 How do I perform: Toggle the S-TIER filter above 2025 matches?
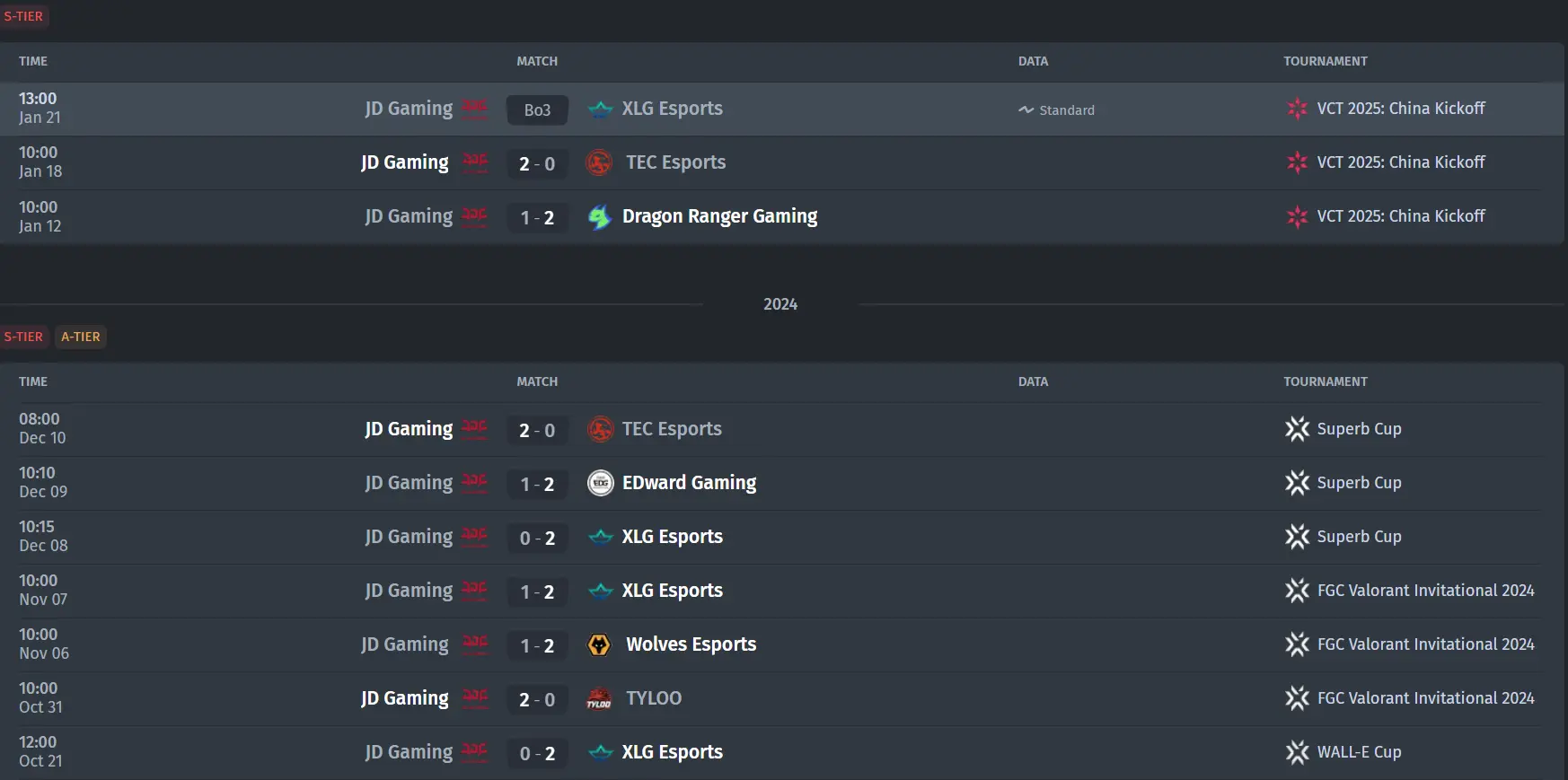(x=23, y=16)
